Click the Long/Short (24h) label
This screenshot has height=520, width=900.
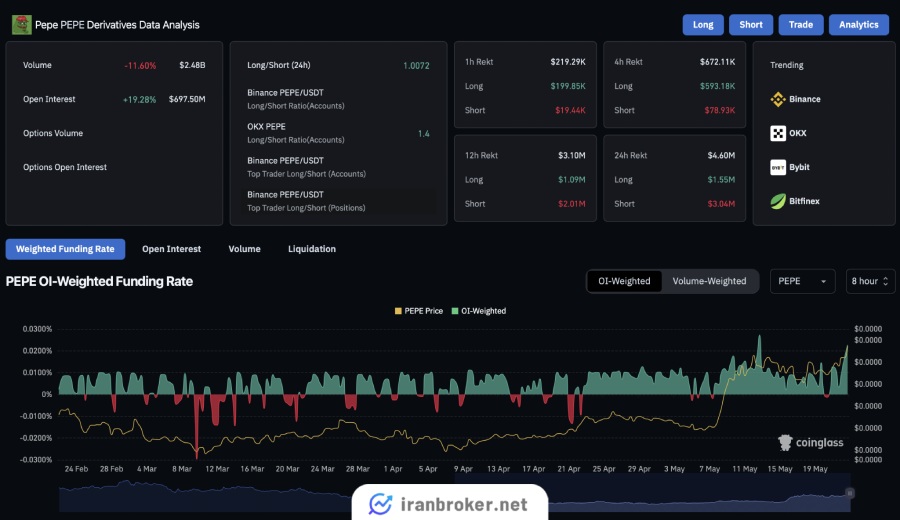click(x=279, y=65)
